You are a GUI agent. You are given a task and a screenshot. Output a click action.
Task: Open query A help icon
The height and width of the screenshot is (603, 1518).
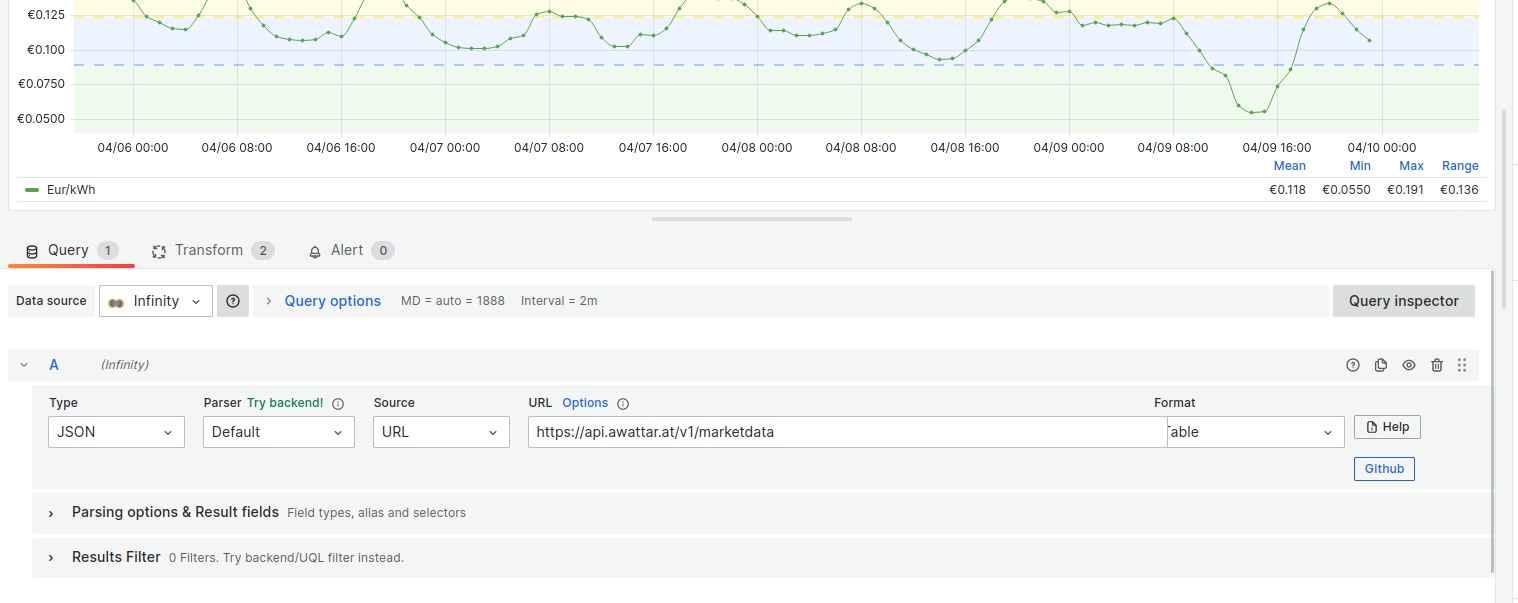(1353, 365)
